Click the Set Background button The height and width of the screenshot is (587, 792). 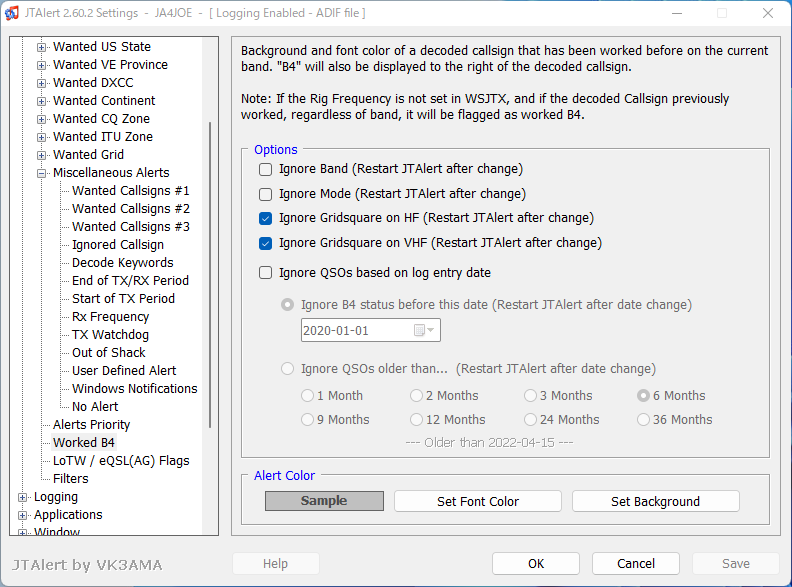coord(656,501)
